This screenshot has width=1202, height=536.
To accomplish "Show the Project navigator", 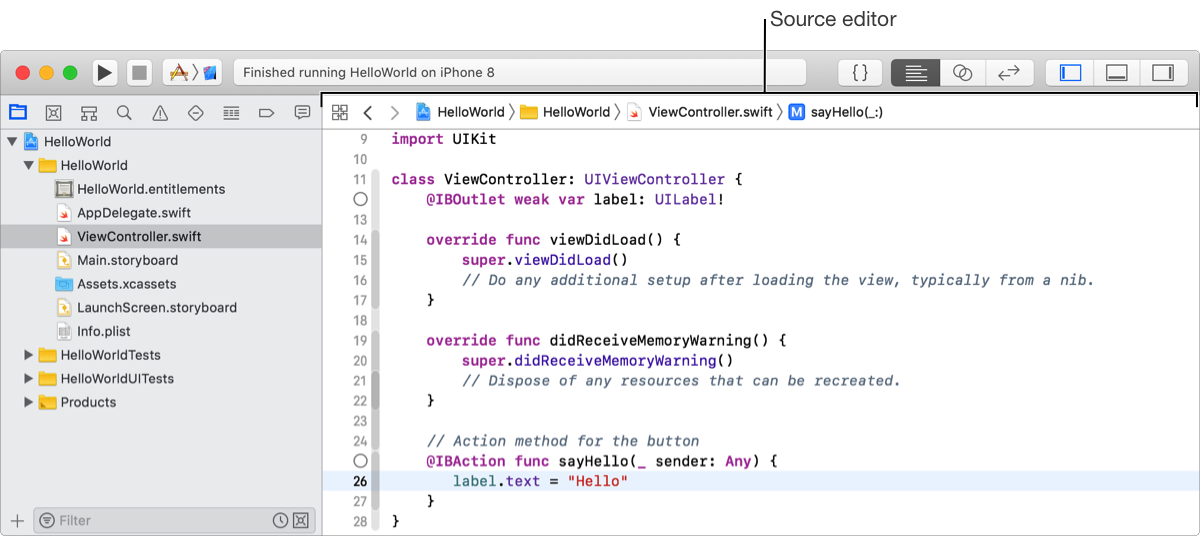I will (x=18, y=113).
